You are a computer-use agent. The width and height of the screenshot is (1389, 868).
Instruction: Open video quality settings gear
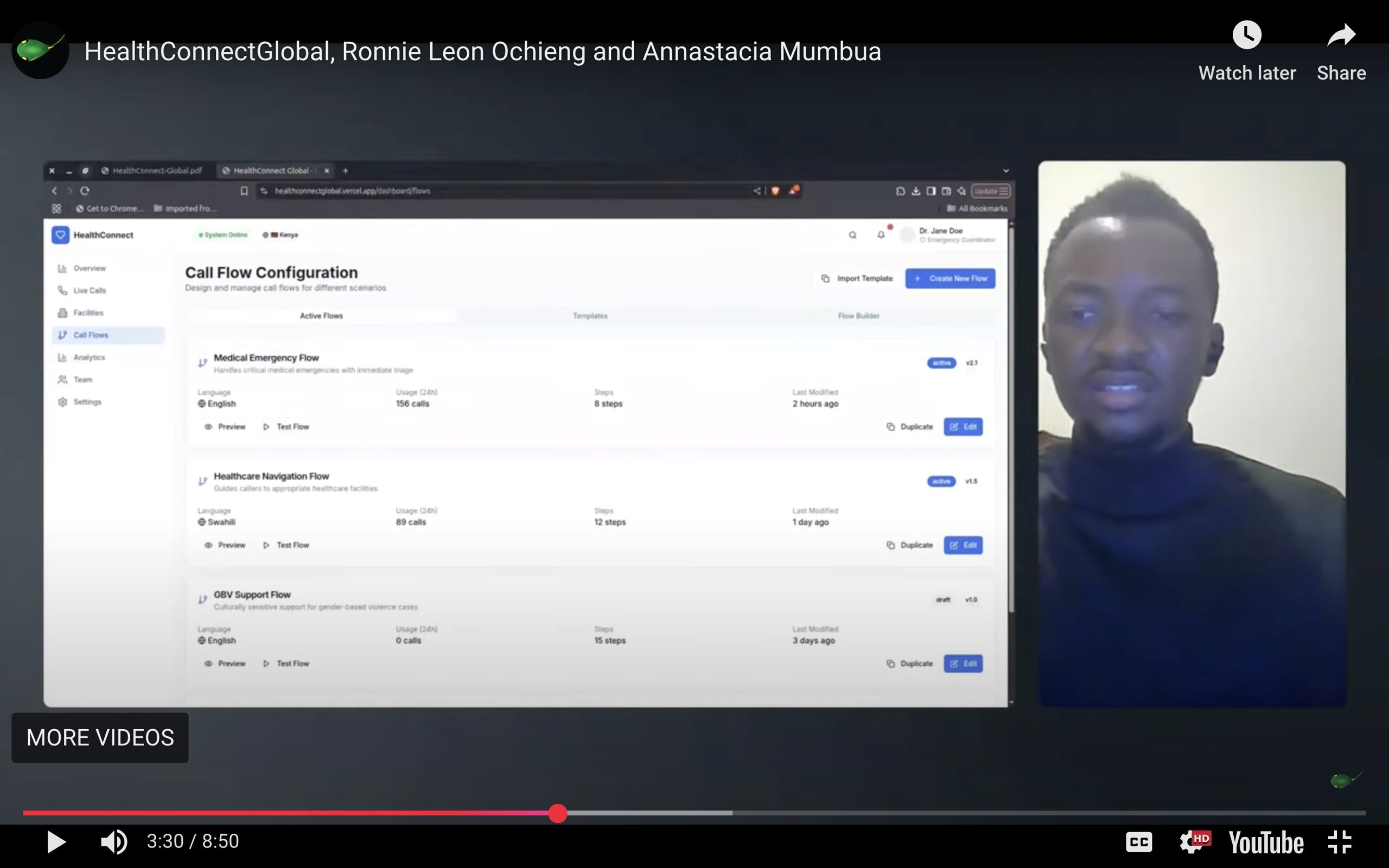[1194, 841]
